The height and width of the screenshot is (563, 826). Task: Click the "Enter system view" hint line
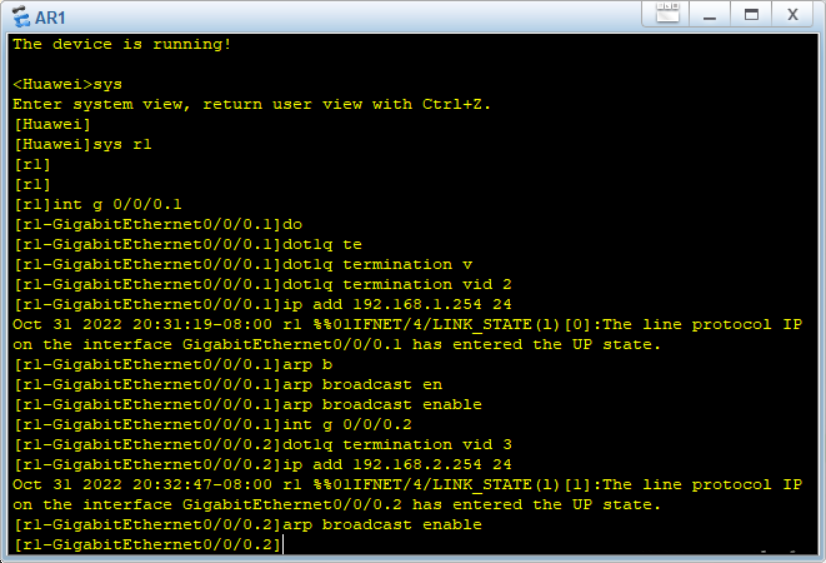click(x=252, y=104)
